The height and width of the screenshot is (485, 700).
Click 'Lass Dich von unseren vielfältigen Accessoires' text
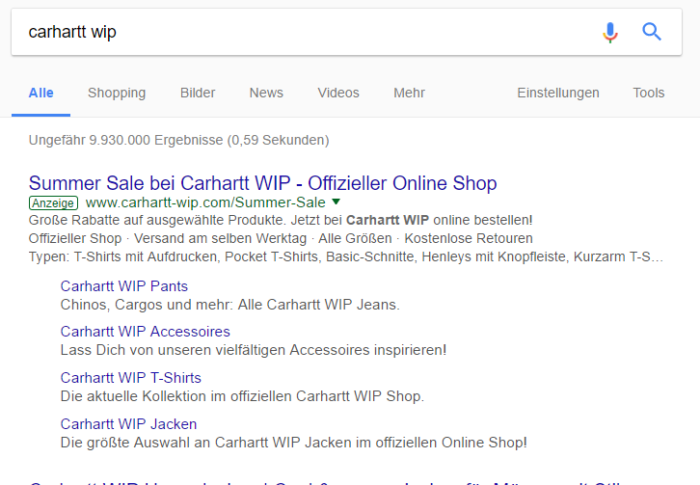point(253,350)
